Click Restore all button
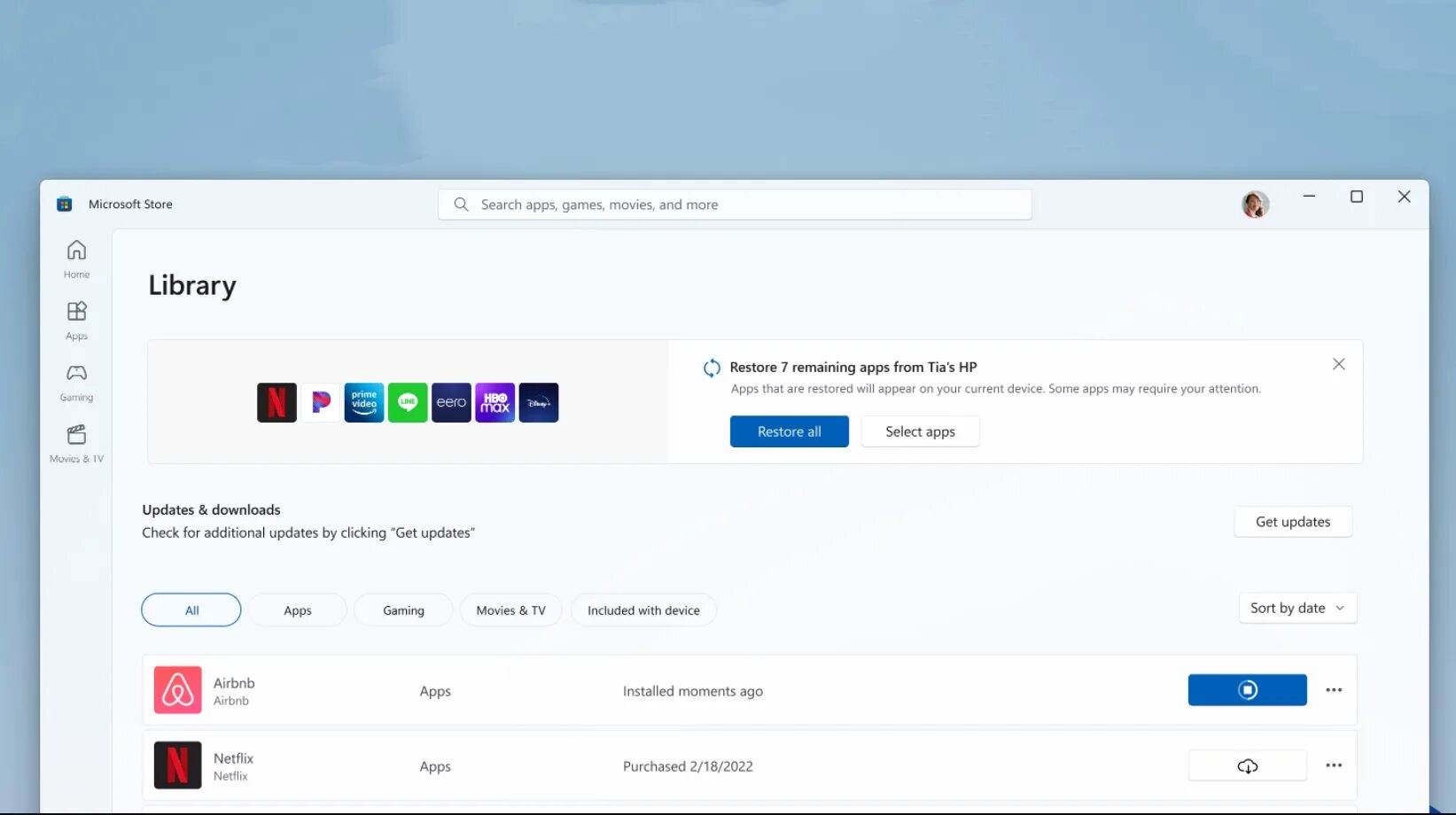1456x815 pixels. pos(789,431)
